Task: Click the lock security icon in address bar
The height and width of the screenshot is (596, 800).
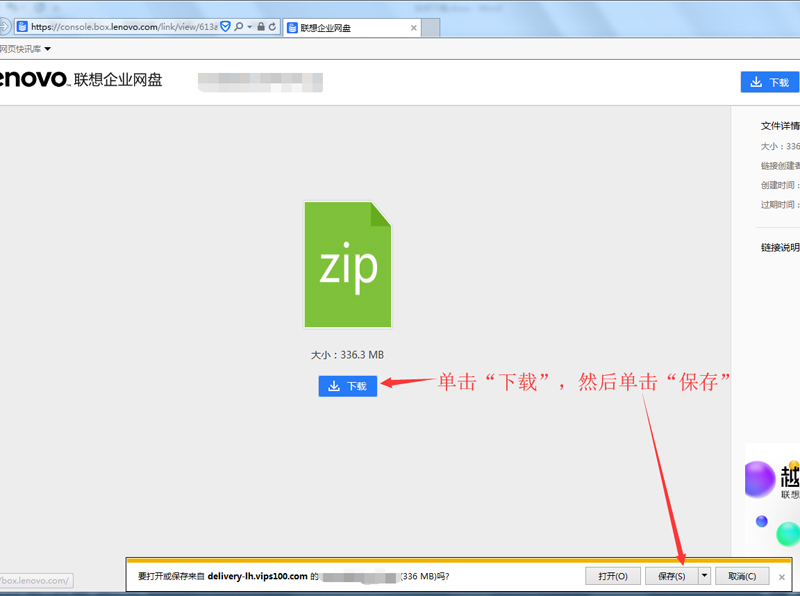Action: tap(260, 27)
